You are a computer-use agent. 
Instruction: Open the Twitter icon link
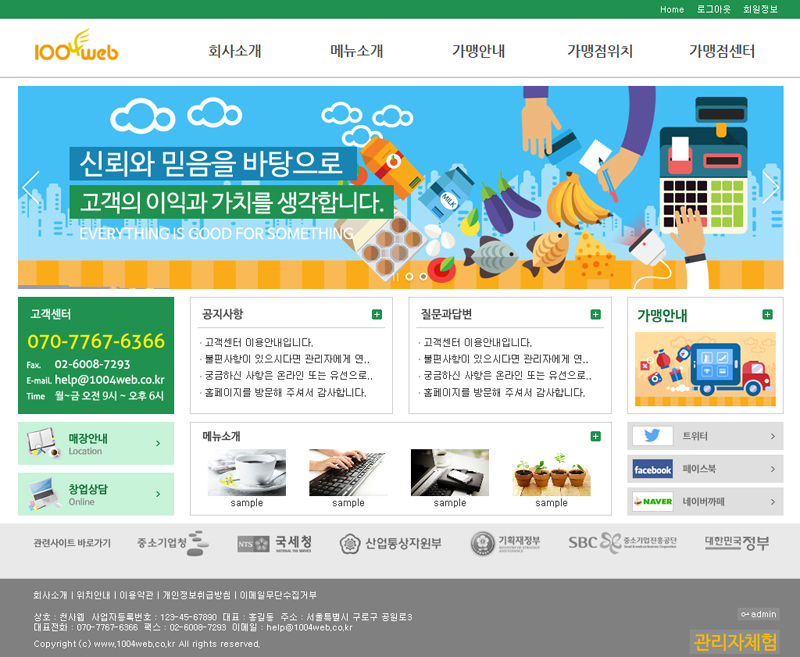652,436
